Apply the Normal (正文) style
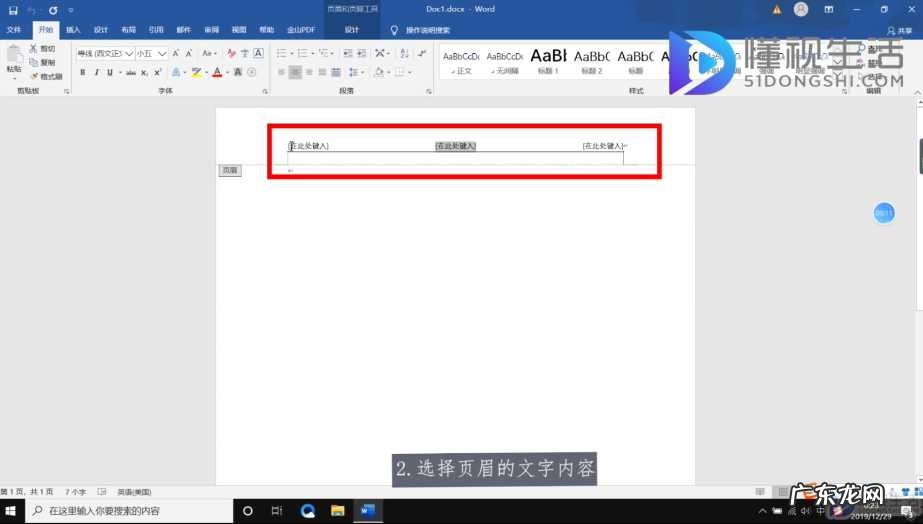 click(462, 62)
